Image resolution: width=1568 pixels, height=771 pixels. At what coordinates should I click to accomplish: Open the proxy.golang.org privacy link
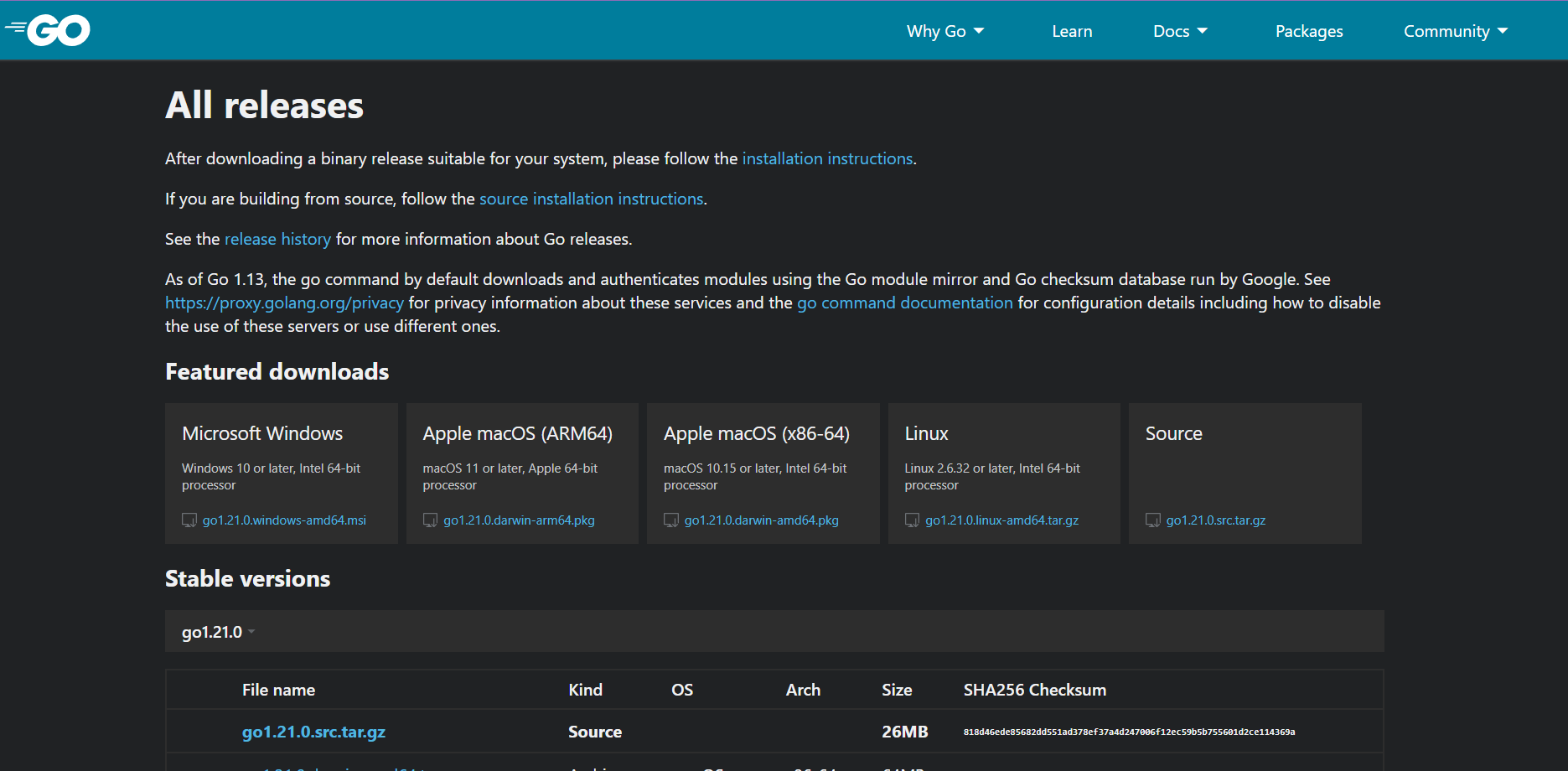tap(284, 303)
